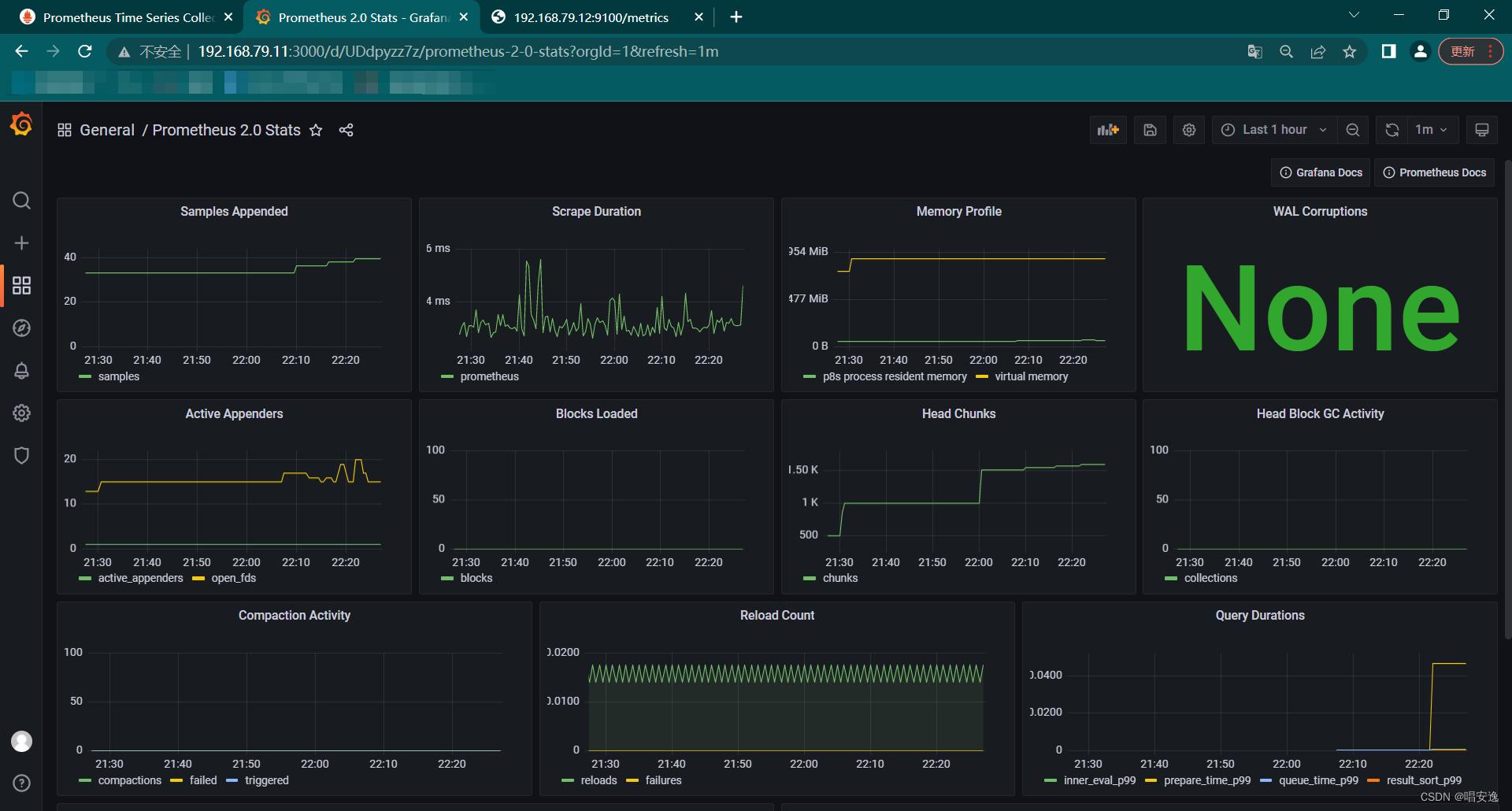Toggle the failures legend series
The image size is (1512, 811).
tap(663, 780)
